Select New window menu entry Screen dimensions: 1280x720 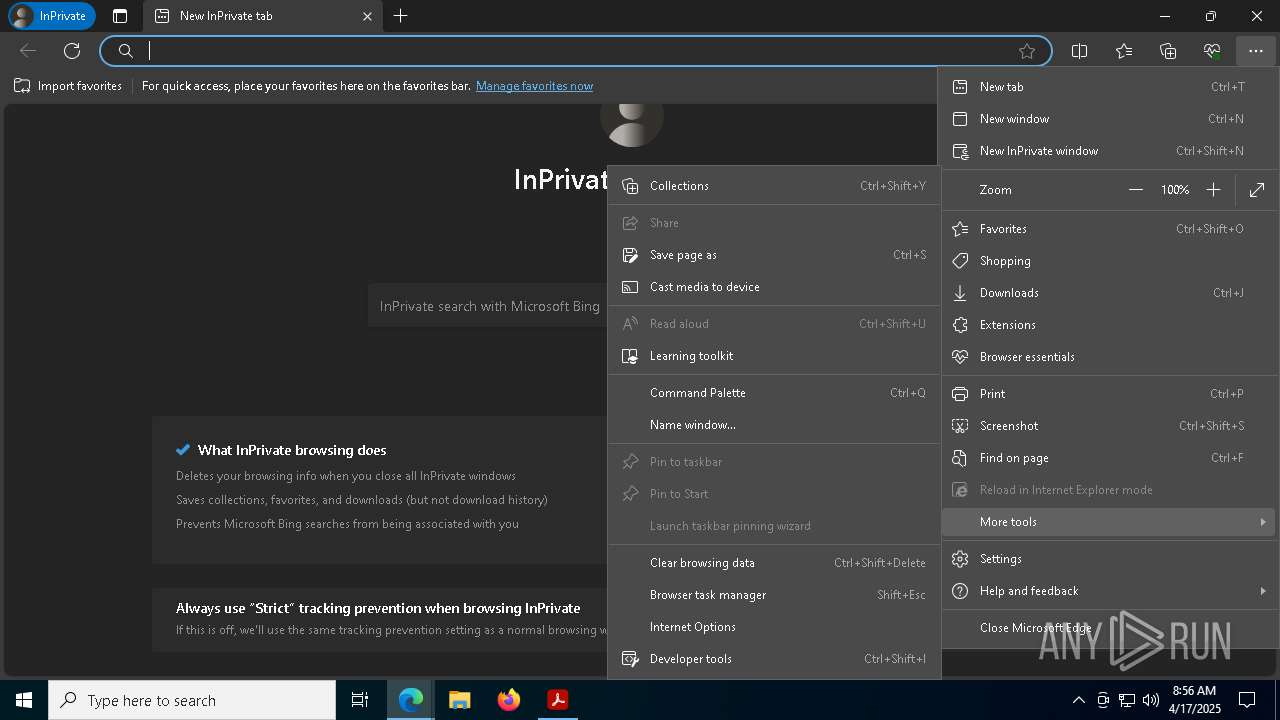[1109, 119]
